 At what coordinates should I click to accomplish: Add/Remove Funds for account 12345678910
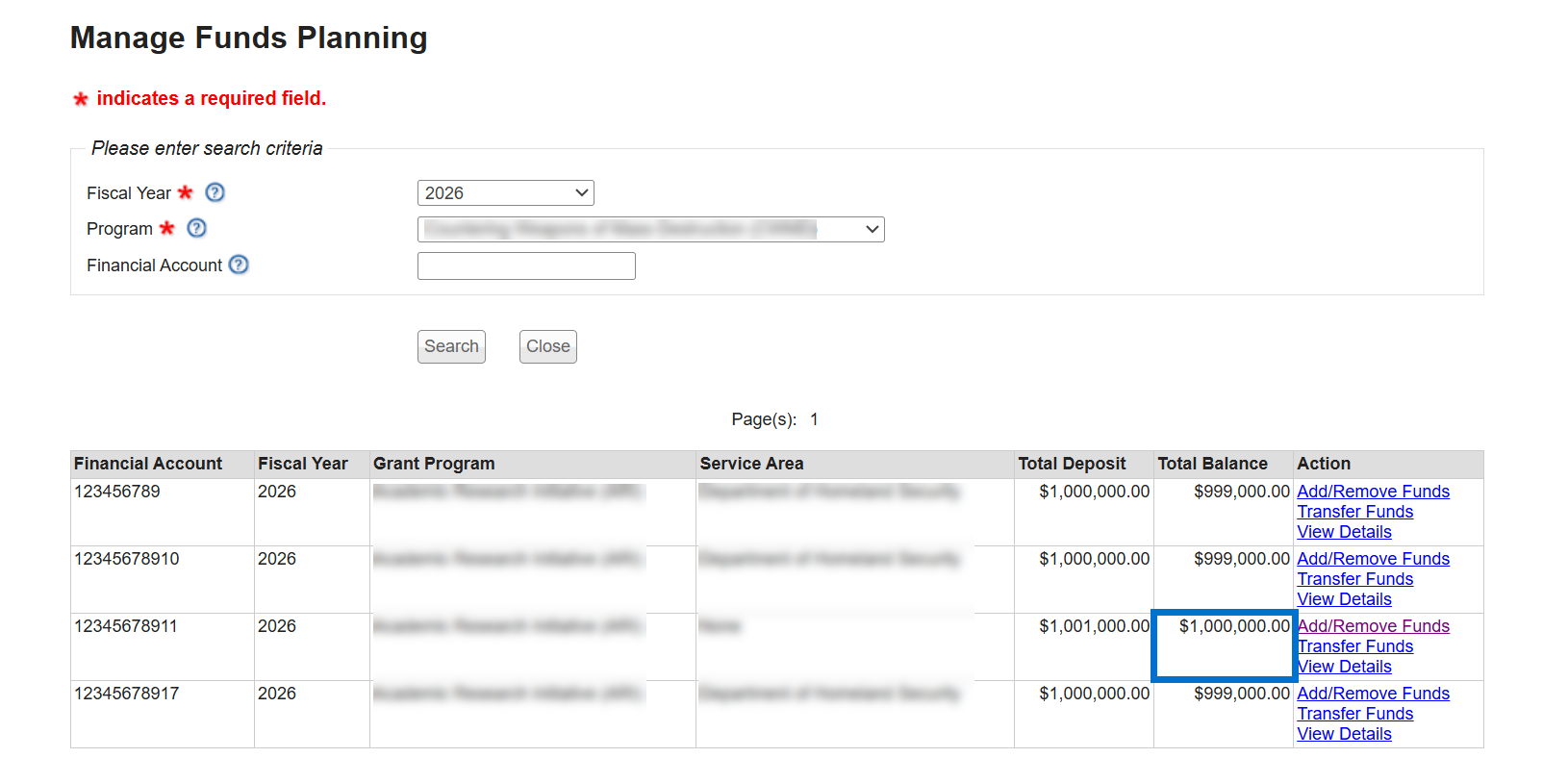(1373, 559)
